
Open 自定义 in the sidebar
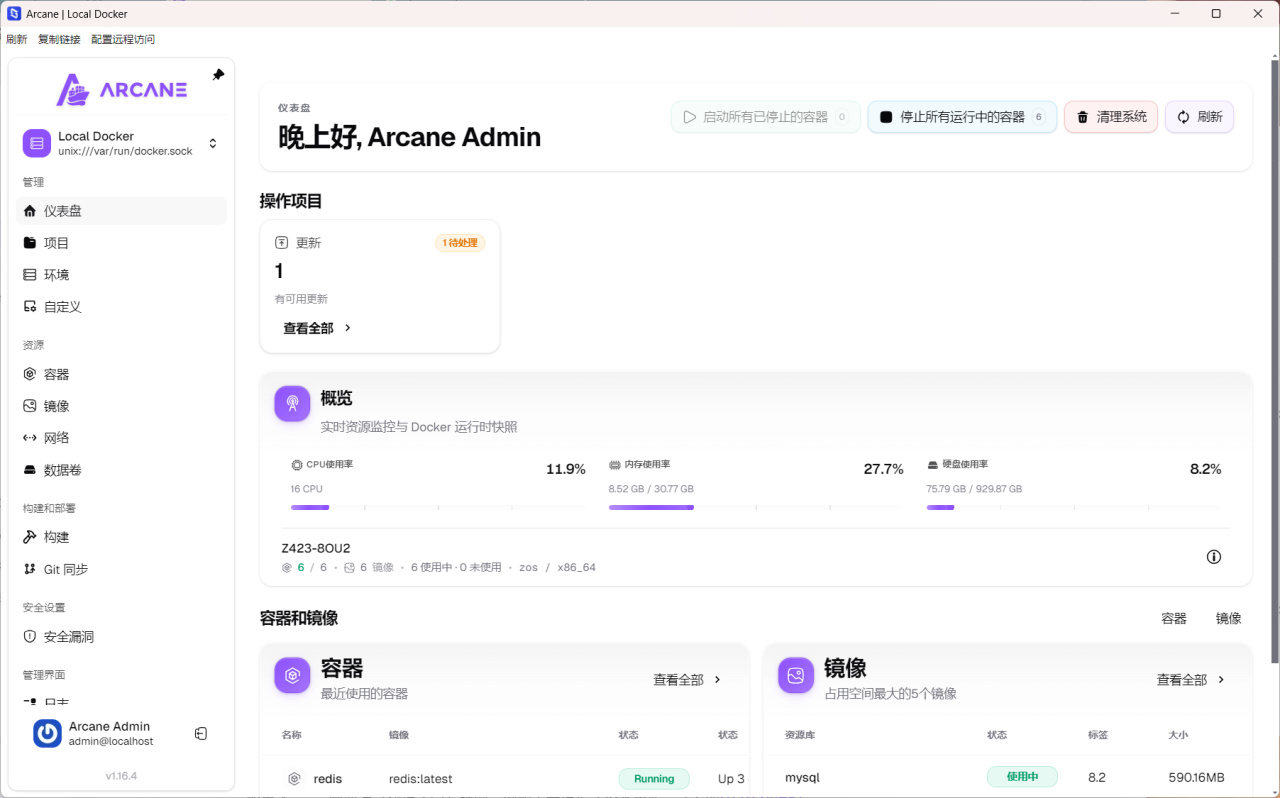(121, 307)
